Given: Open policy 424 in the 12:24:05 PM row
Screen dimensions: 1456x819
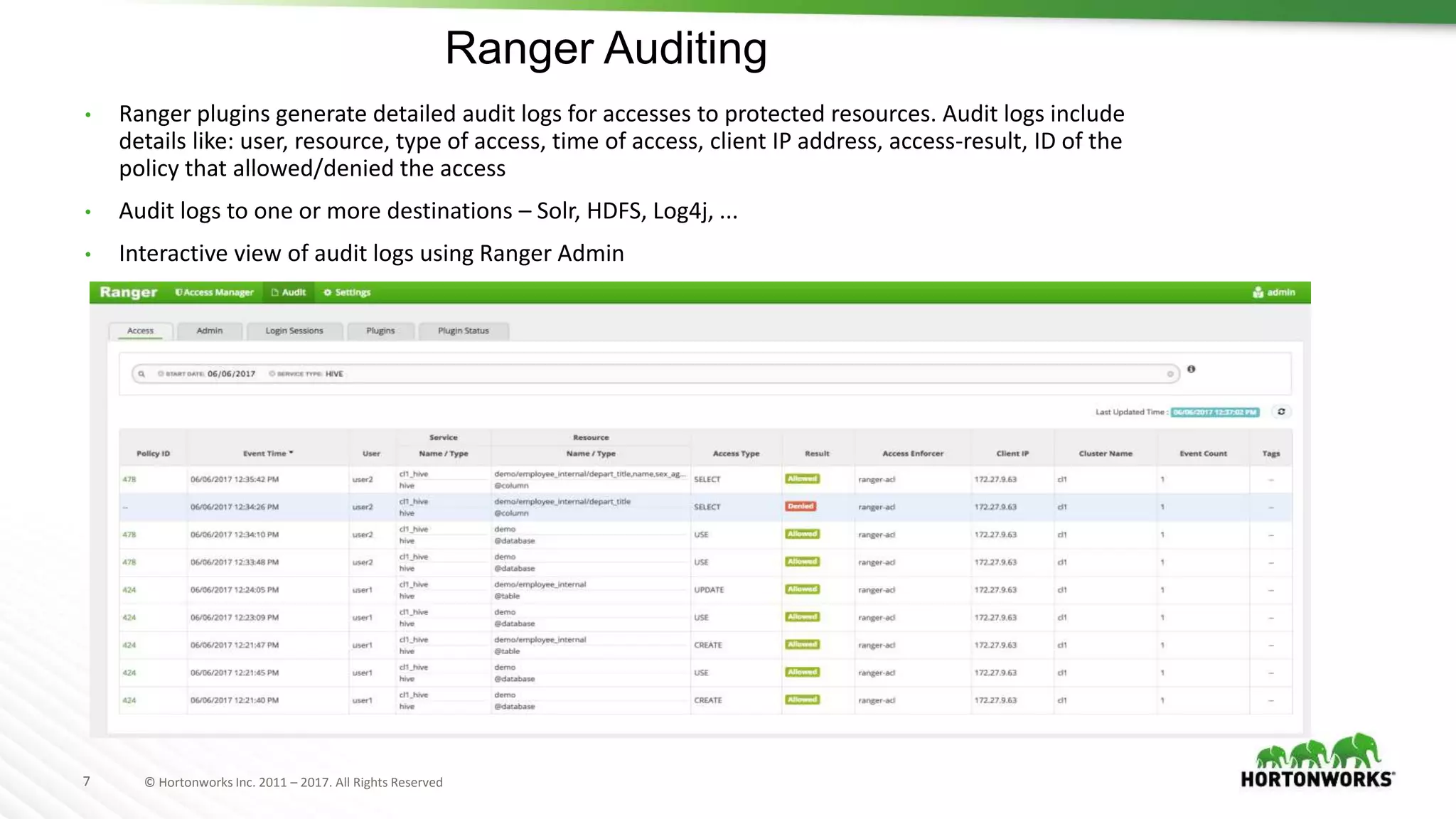Looking at the screenshot, I should click(129, 590).
